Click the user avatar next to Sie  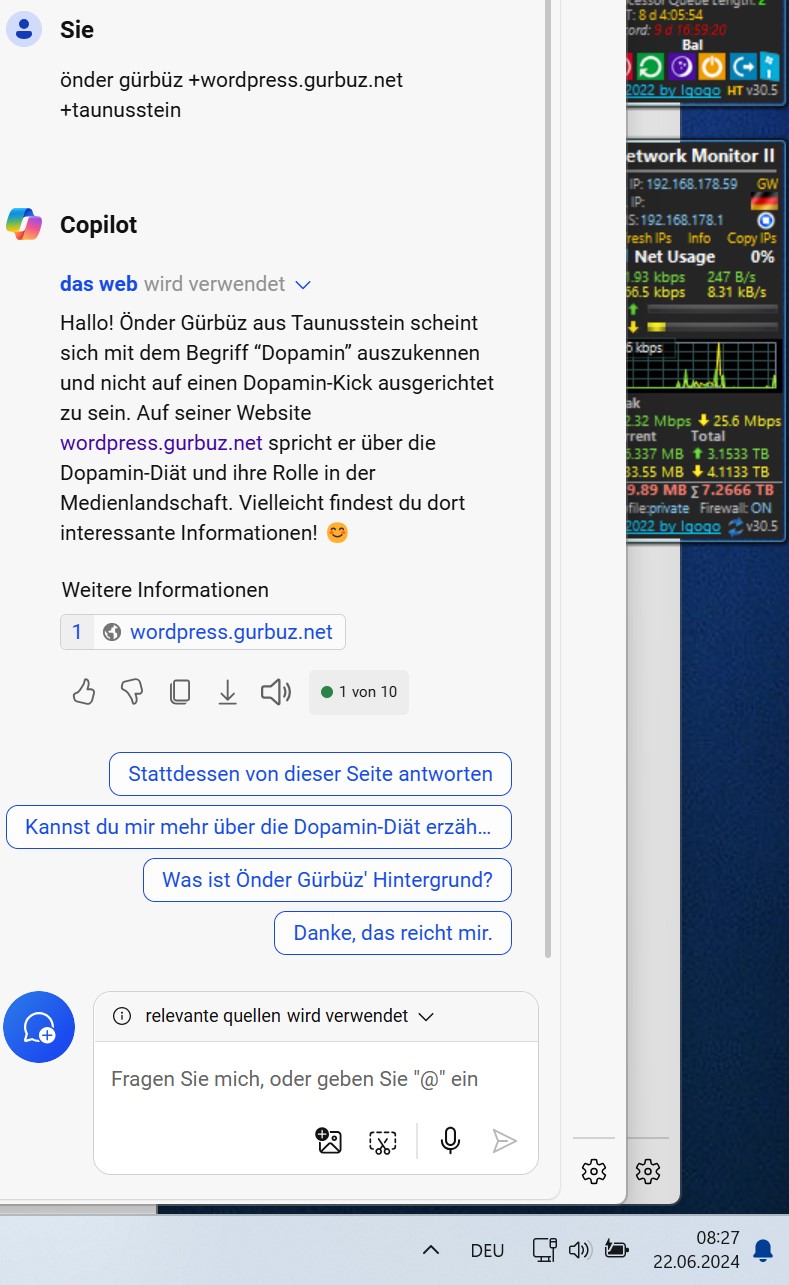click(x=24, y=30)
